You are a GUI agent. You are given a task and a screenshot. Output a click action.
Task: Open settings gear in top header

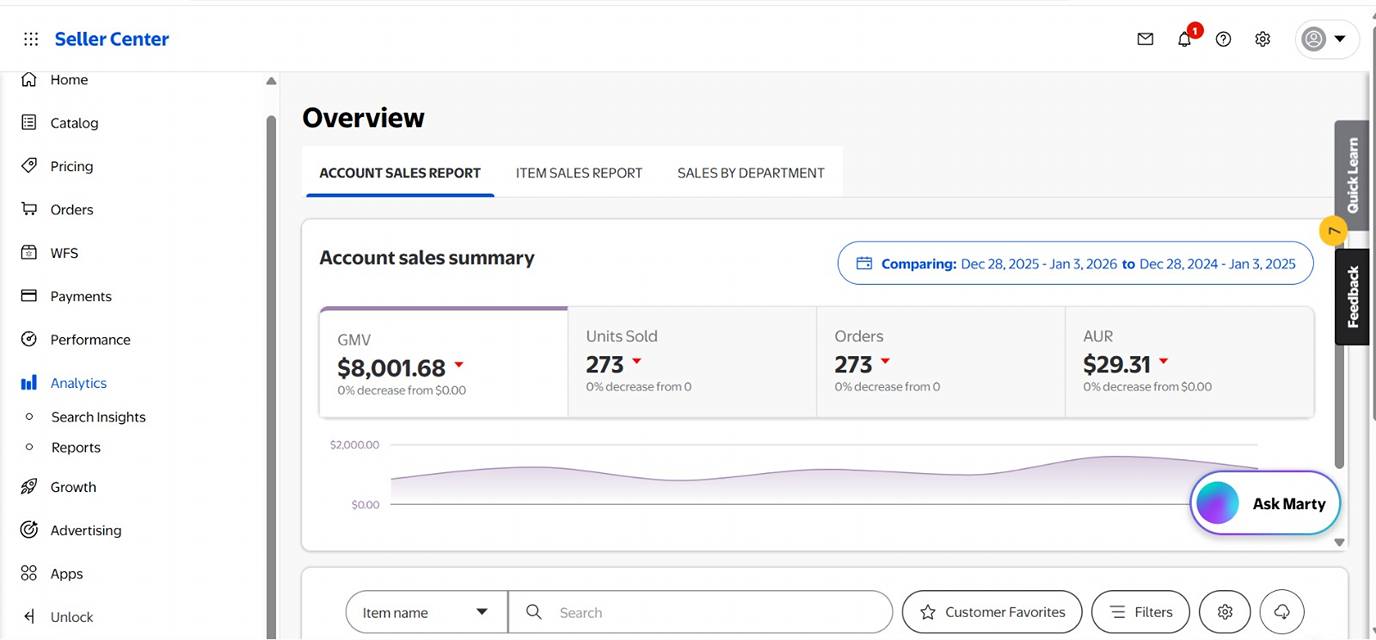pyautogui.click(x=1262, y=39)
